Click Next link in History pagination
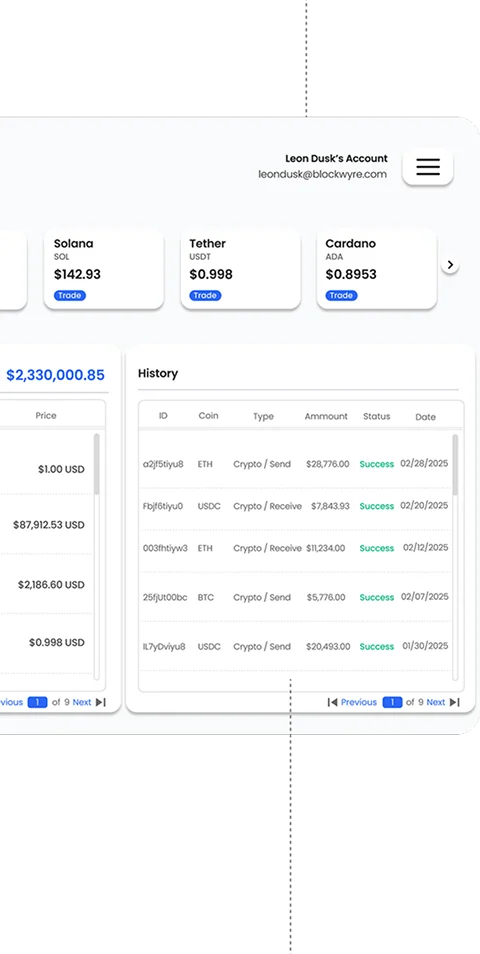480x954 pixels. click(x=436, y=702)
